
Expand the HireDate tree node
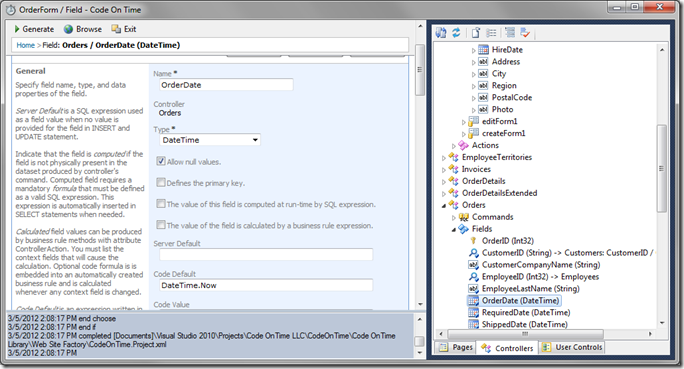[x=473, y=50]
